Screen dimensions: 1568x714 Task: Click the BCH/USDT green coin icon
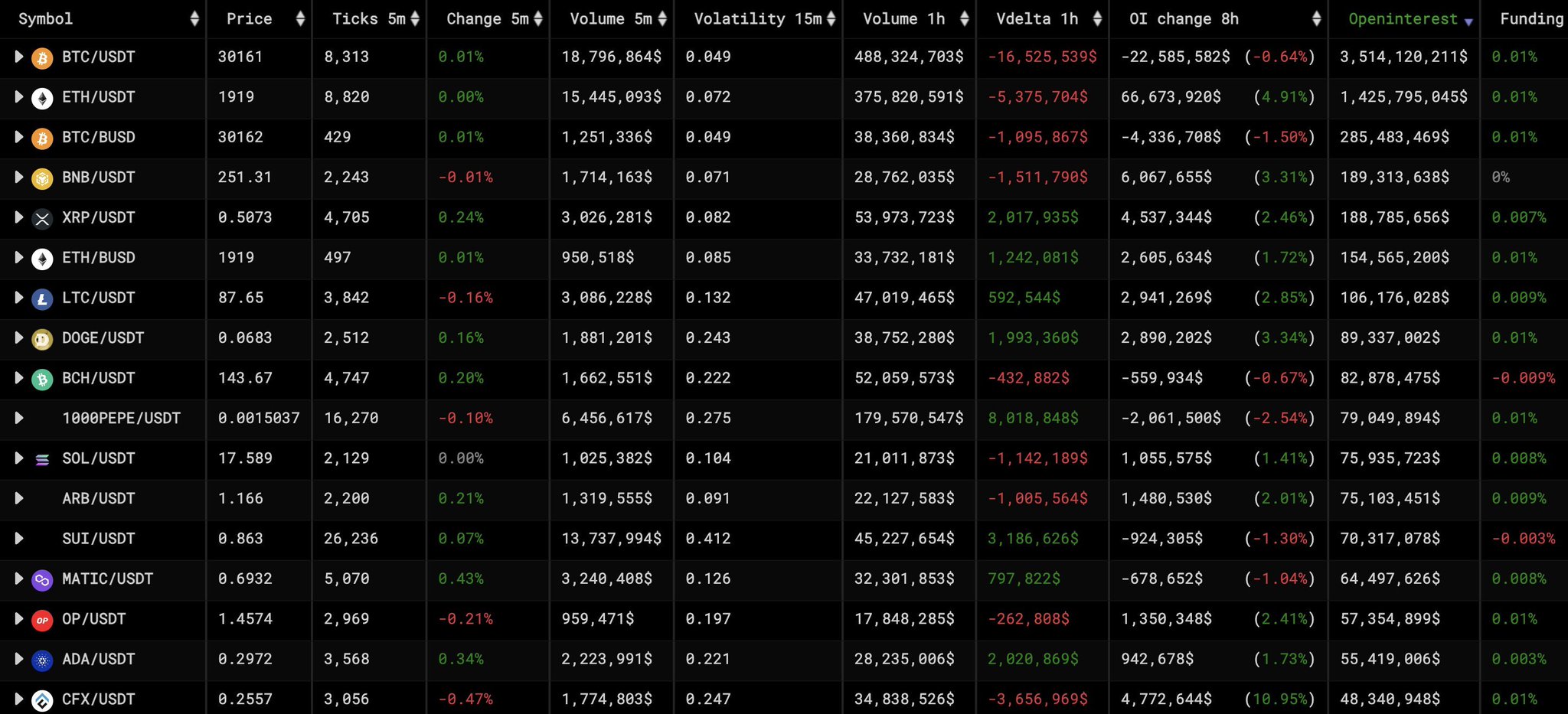tap(42, 379)
